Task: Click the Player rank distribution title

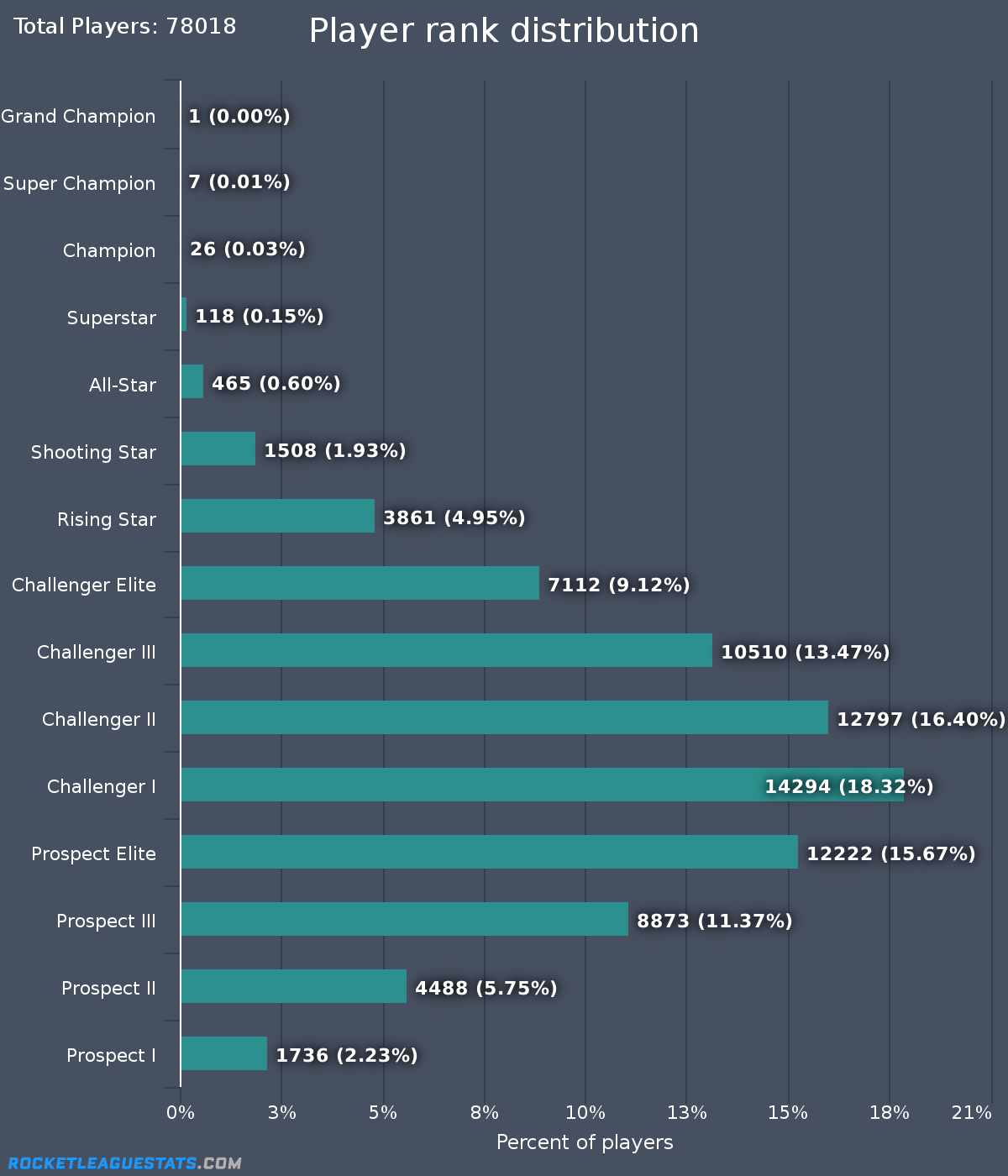Action: [504, 31]
